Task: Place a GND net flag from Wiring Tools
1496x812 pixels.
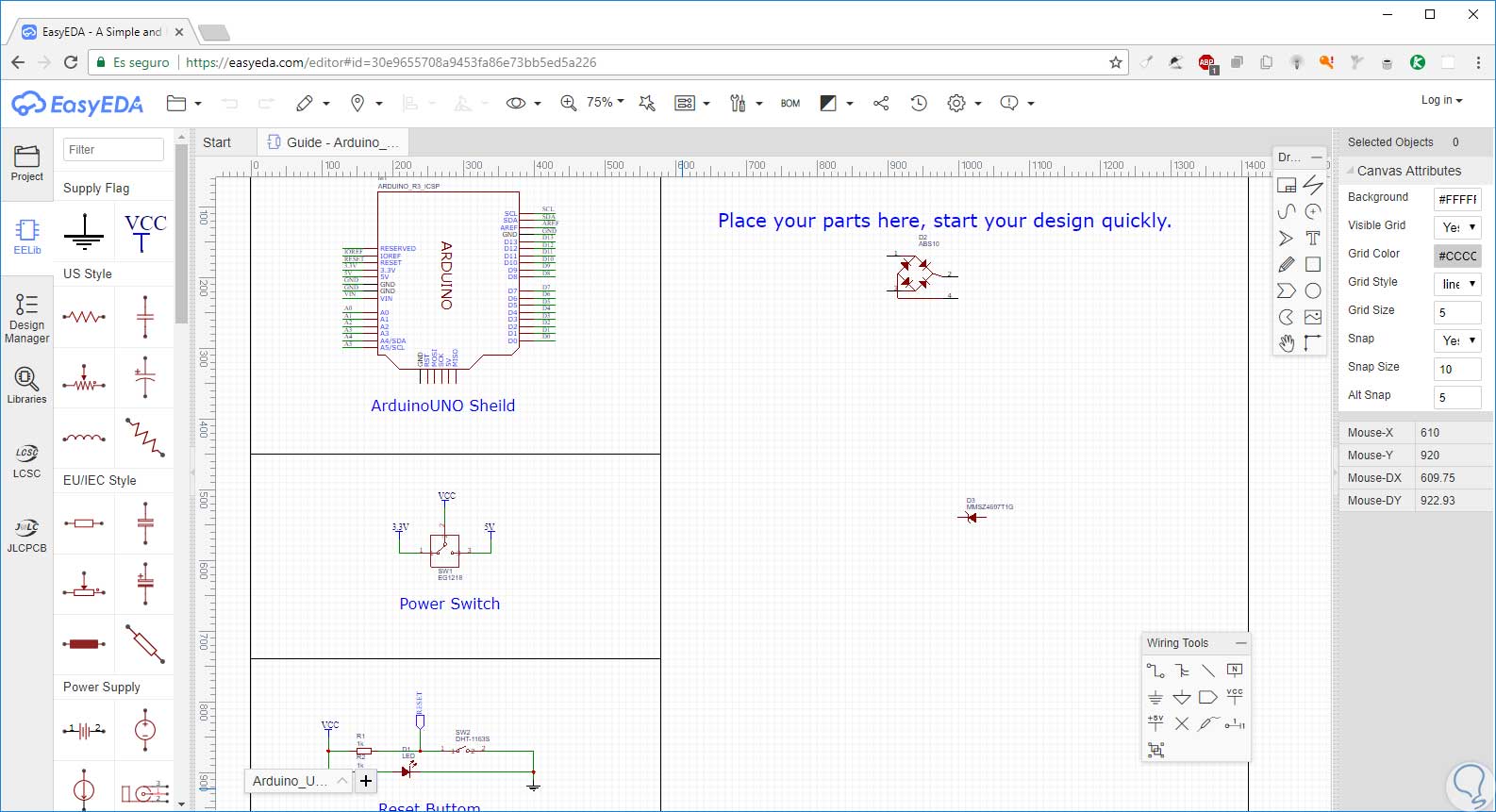Action: point(1155,697)
